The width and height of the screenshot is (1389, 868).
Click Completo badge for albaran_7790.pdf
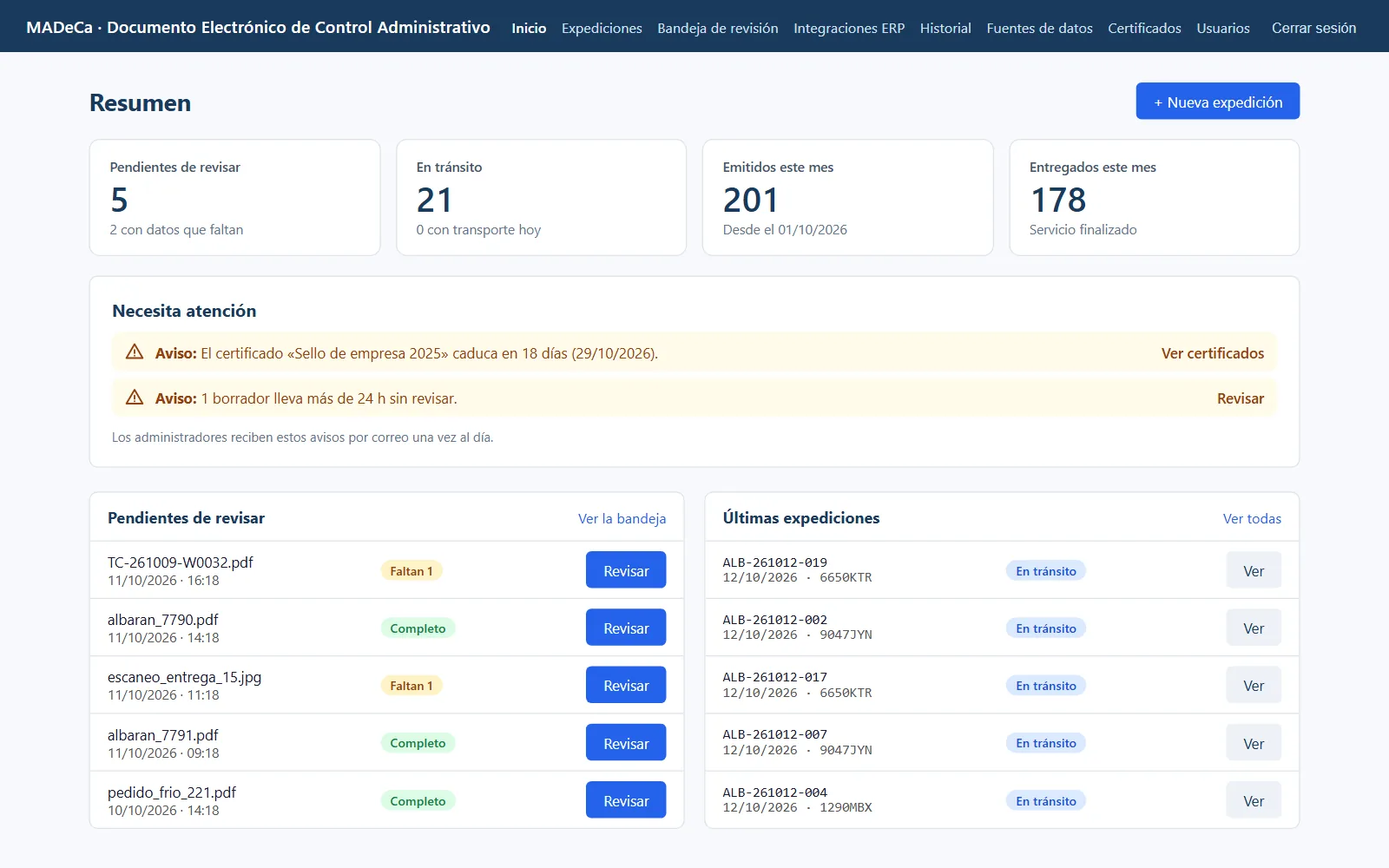tap(418, 628)
